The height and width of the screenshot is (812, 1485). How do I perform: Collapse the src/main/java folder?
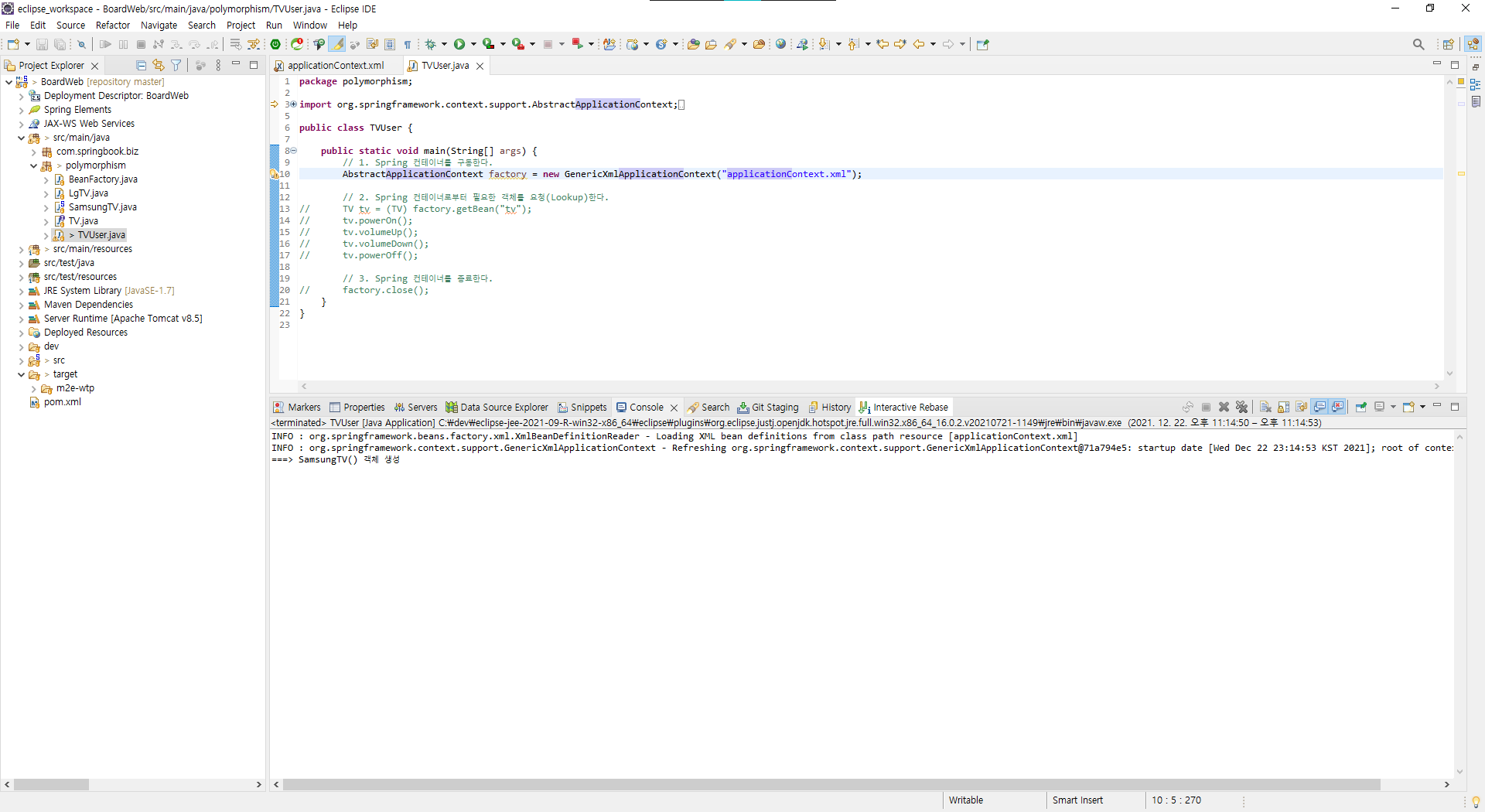tap(21, 138)
